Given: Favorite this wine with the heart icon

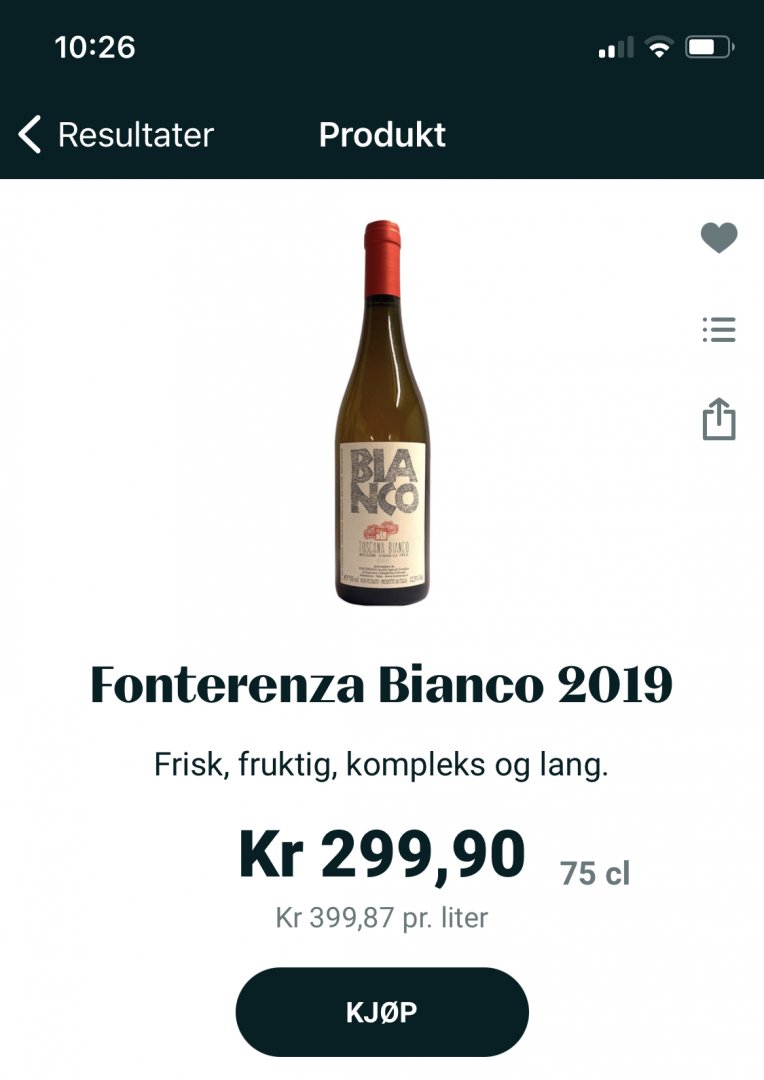Looking at the screenshot, I should (x=719, y=238).
